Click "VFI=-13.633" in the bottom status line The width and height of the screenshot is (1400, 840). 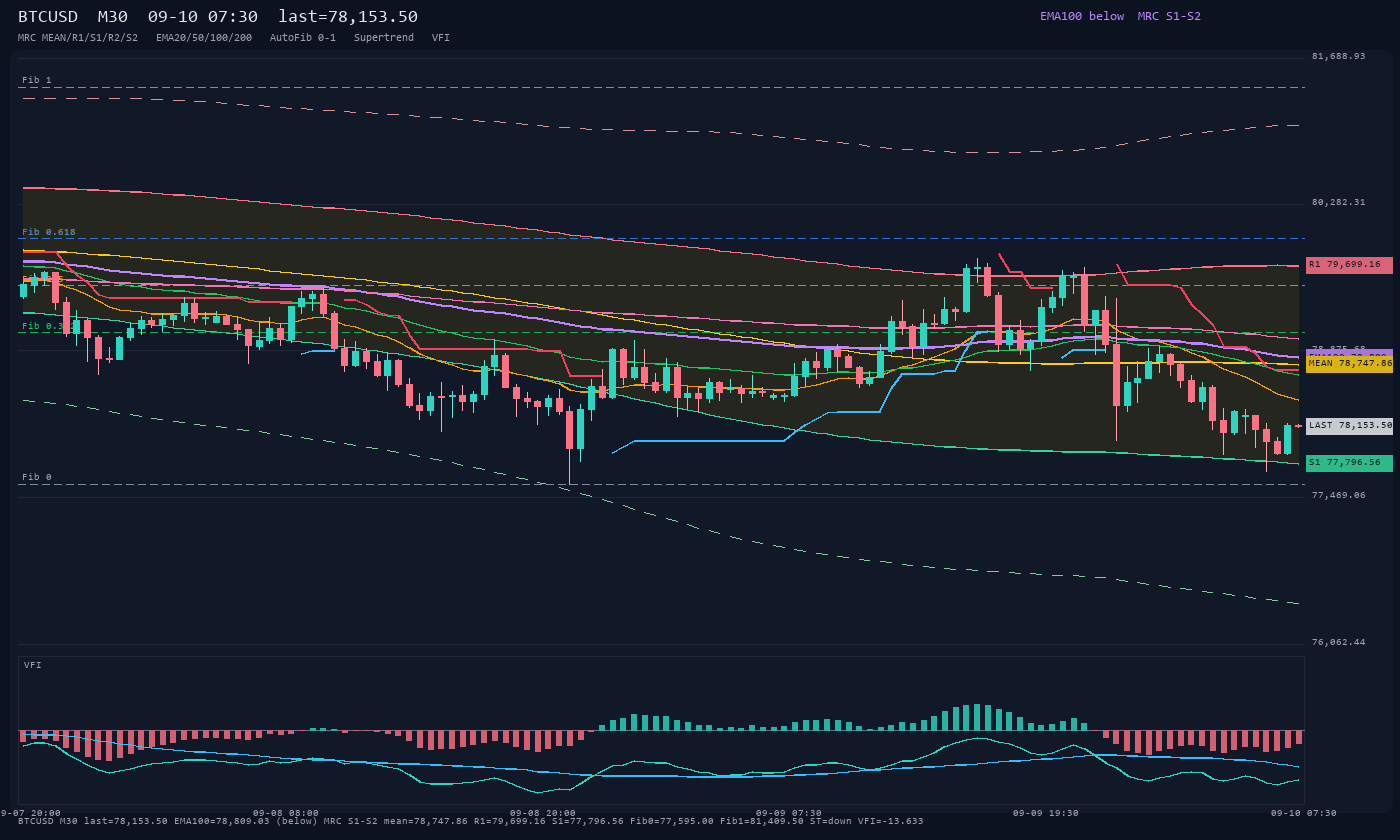[891, 821]
